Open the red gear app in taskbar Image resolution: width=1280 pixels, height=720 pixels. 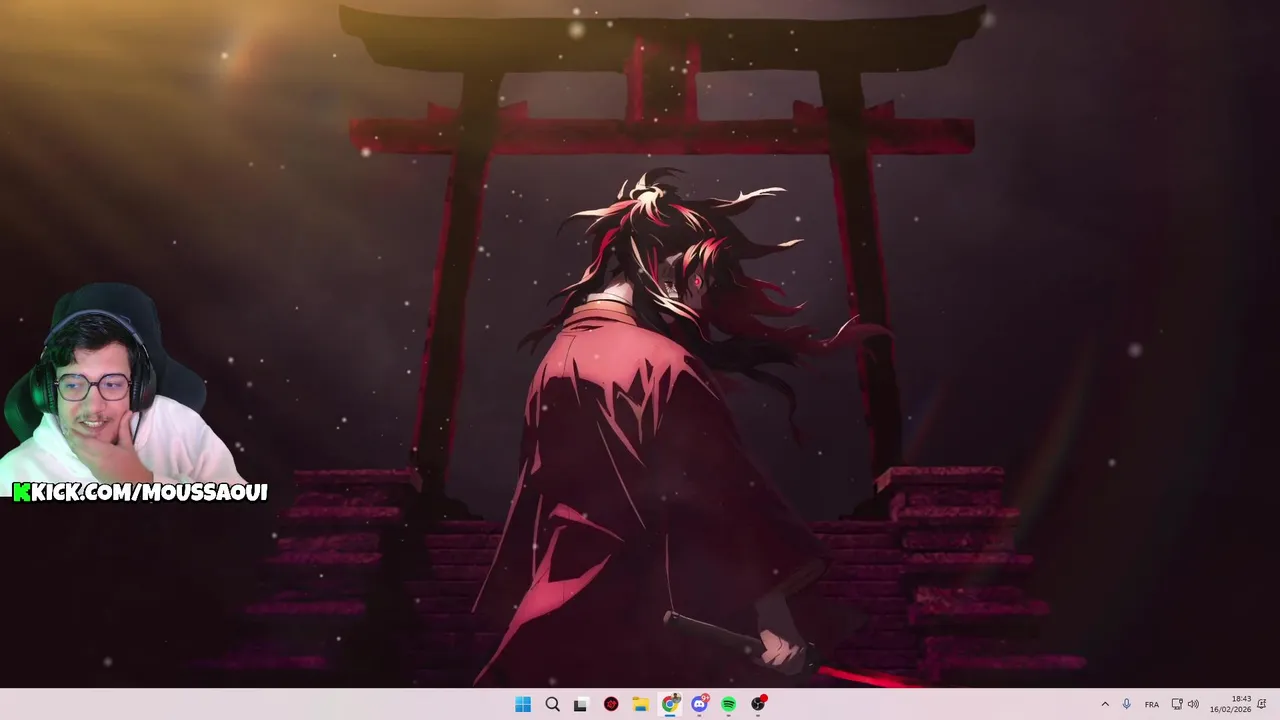611,704
